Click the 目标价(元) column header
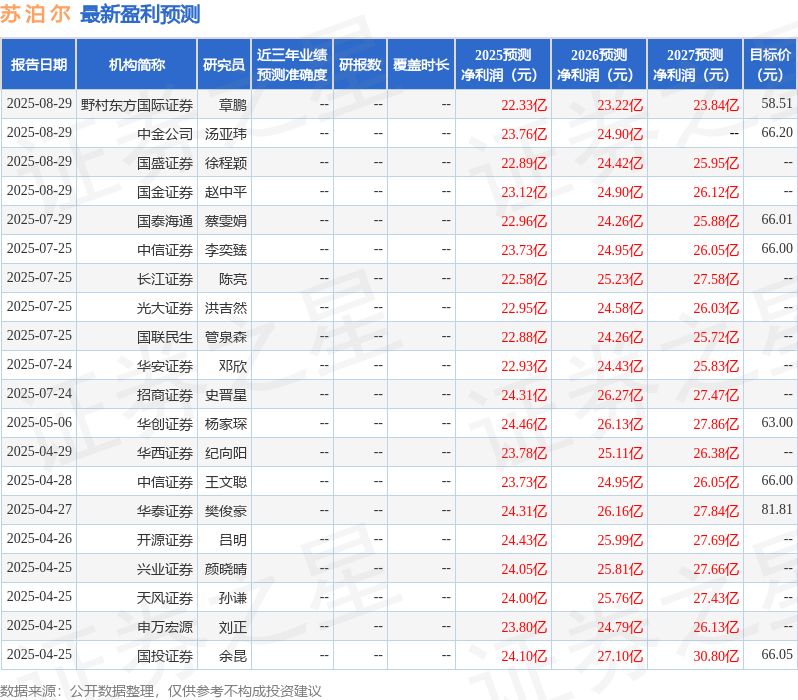This screenshot has width=798, height=700. pos(771,65)
